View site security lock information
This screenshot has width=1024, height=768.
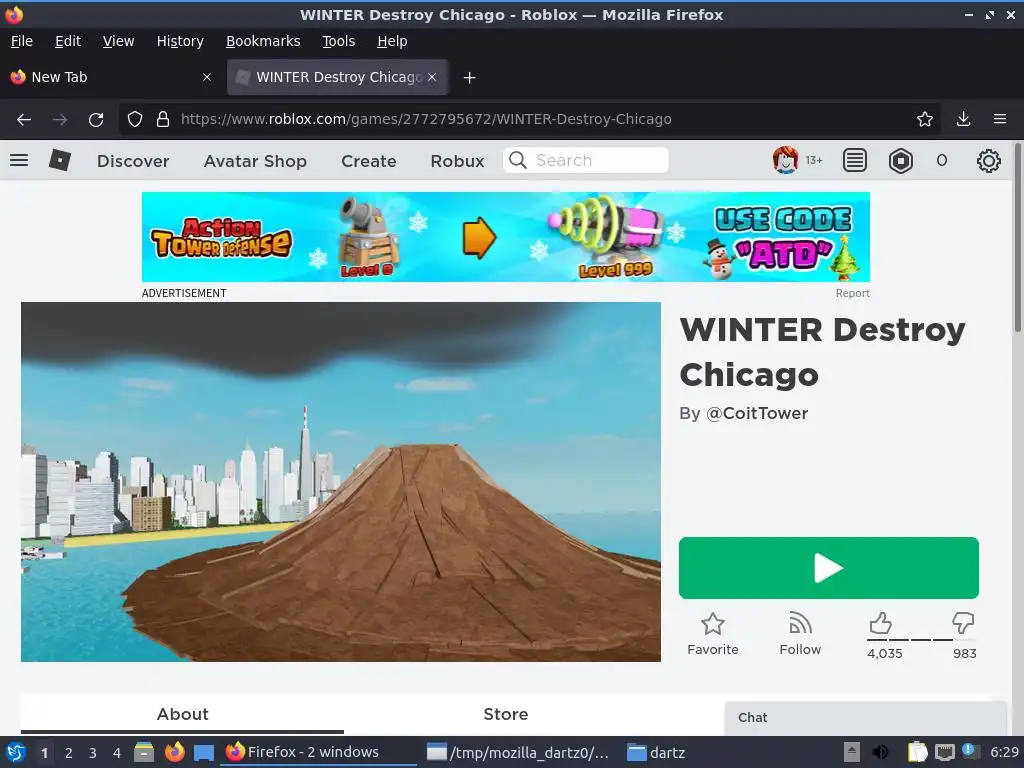point(163,119)
